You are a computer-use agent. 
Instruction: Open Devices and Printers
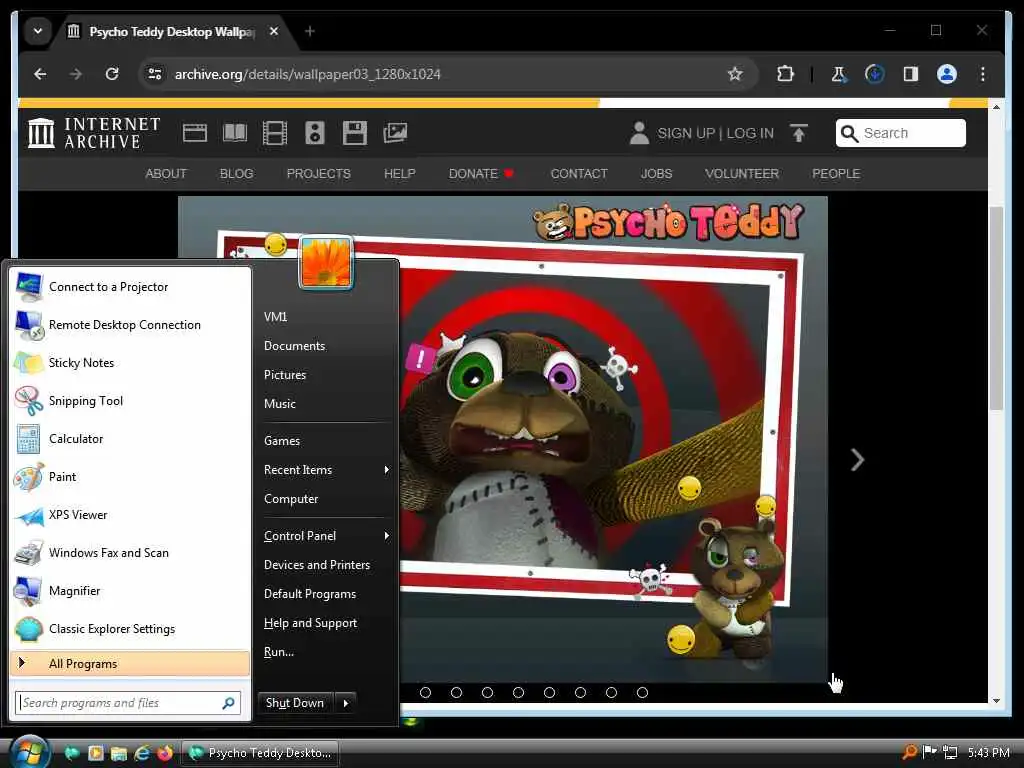[317, 565]
